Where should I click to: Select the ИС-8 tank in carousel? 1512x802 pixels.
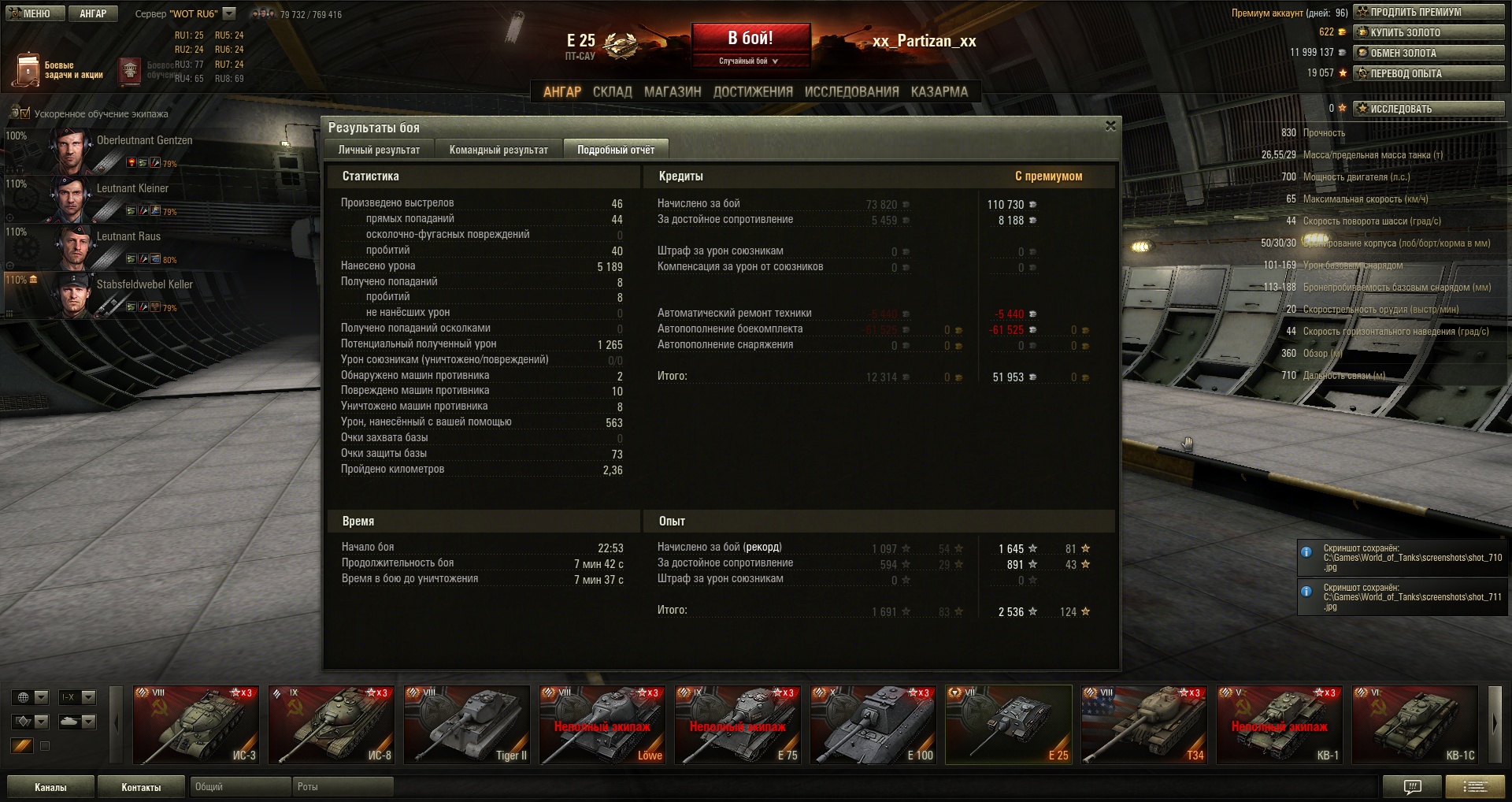point(332,724)
